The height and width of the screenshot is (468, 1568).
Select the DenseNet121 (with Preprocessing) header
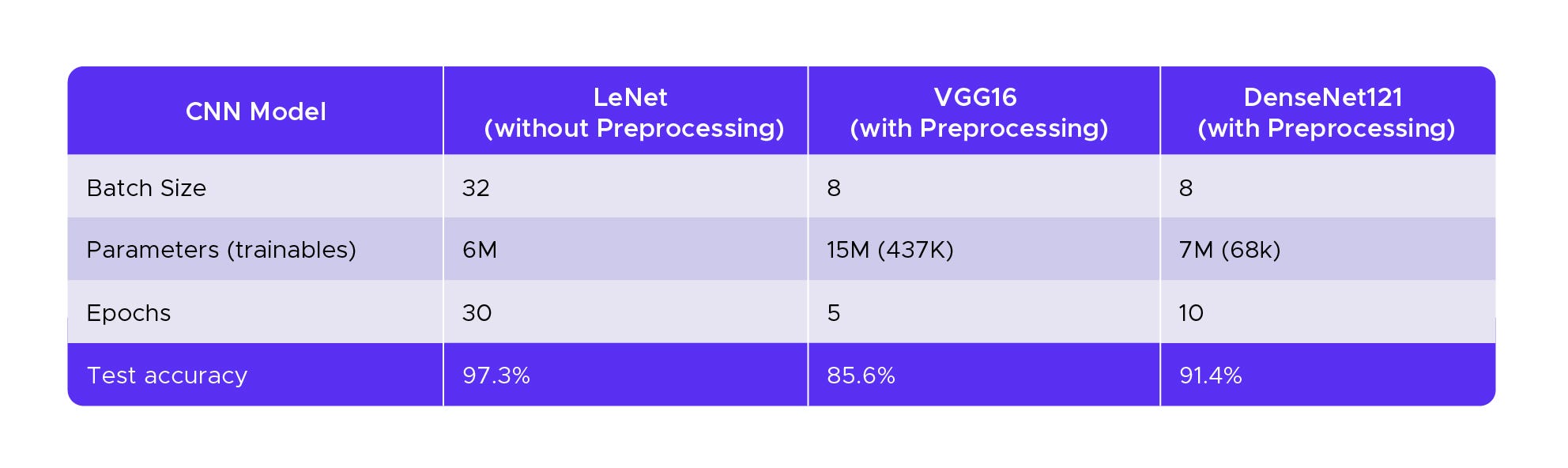point(1325,112)
